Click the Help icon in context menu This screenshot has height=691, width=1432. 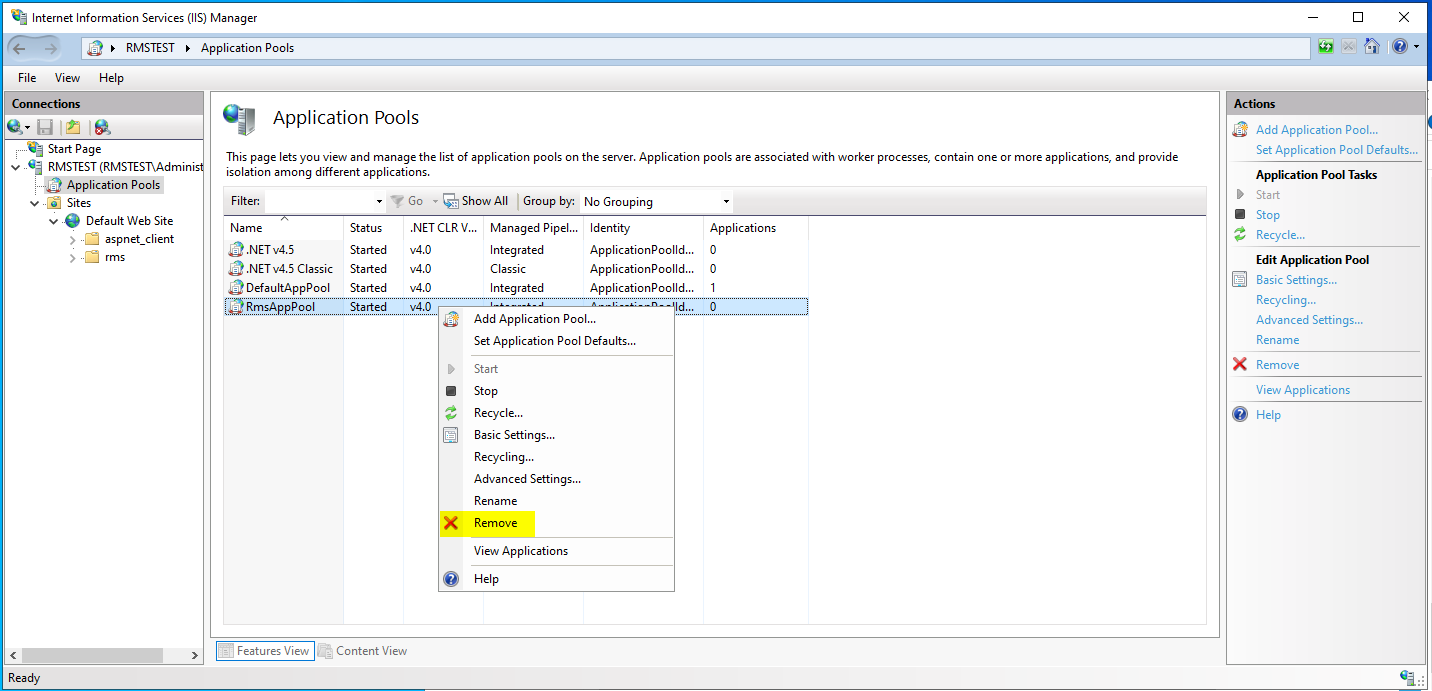click(451, 579)
